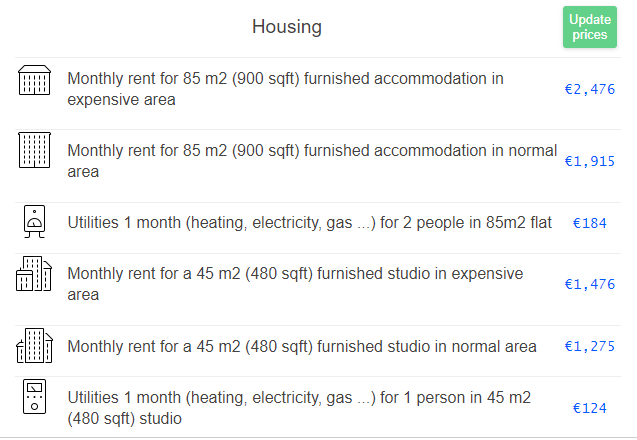The width and height of the screenshot is (637, 440).
Task: Open the €1,476 studio price link
Action: point(589,285)
